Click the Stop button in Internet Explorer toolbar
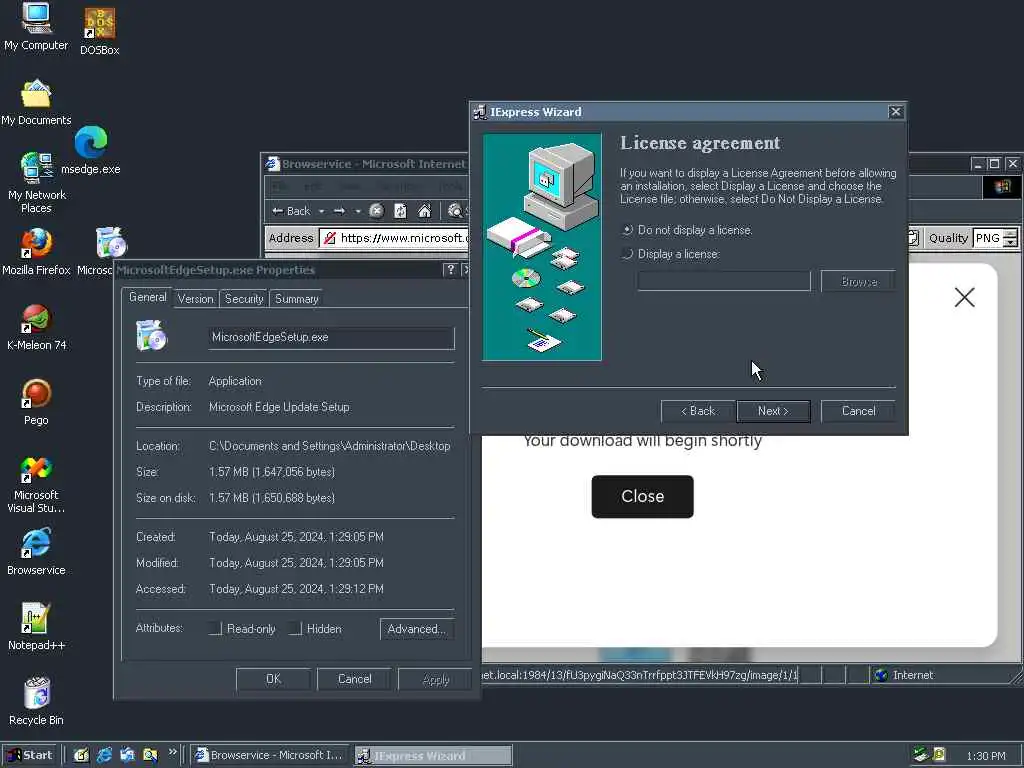 coord(376,211)
